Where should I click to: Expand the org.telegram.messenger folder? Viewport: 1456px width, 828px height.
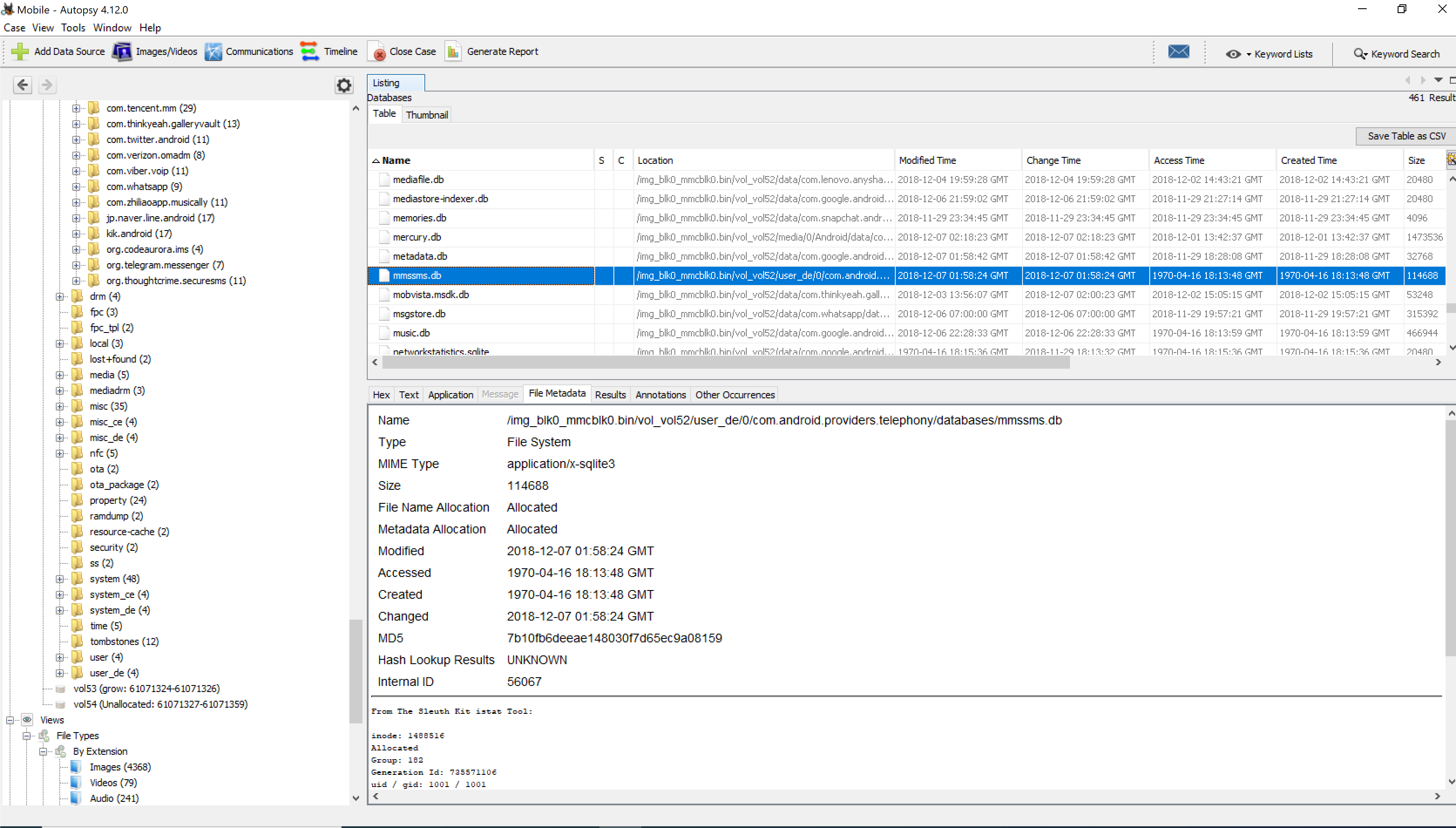coord(76,265)
